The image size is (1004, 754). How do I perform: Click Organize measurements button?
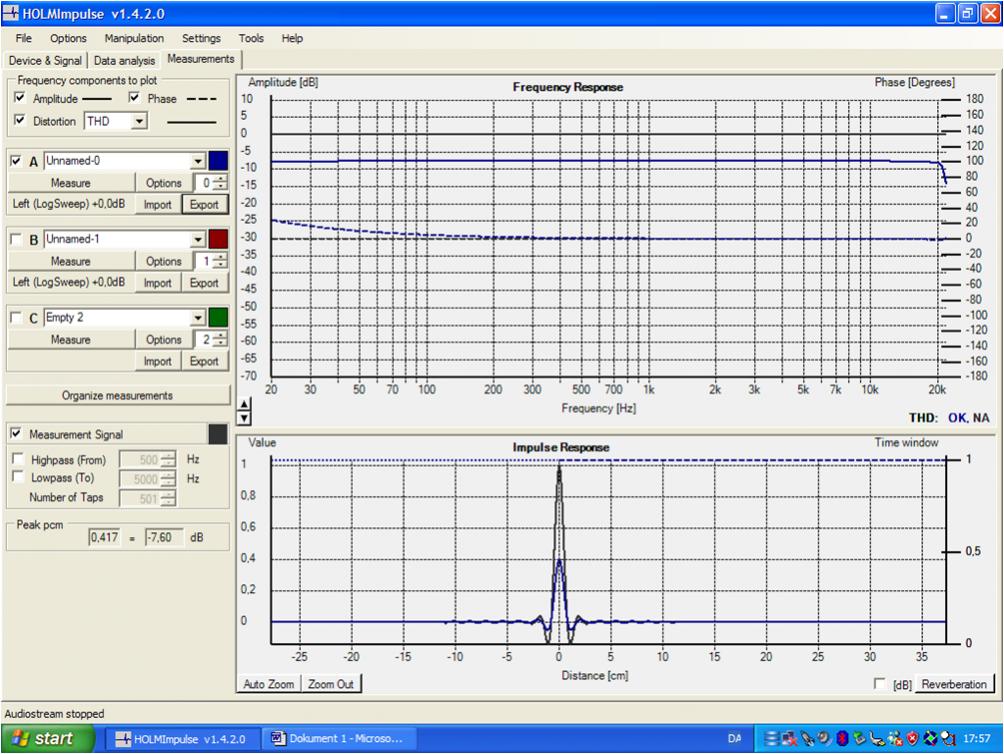(117, 396)
